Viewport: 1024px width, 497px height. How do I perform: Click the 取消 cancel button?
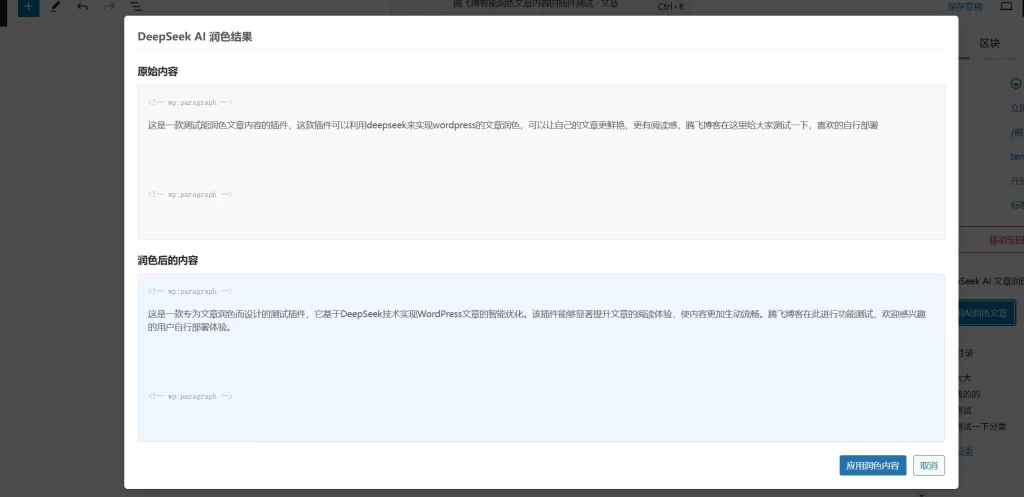(x=929, y=466)
